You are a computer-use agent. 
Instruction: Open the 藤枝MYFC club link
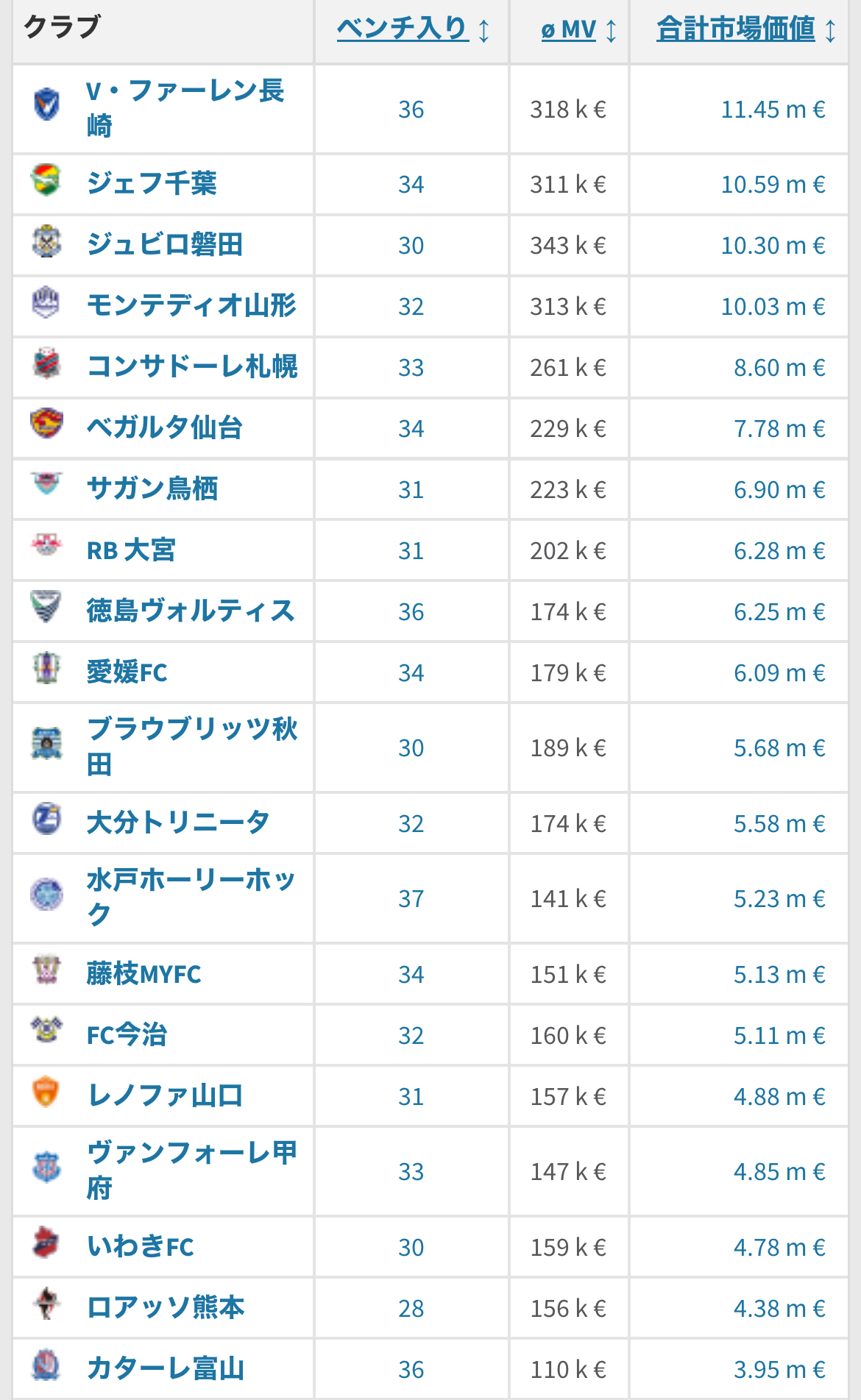(143, 974)
